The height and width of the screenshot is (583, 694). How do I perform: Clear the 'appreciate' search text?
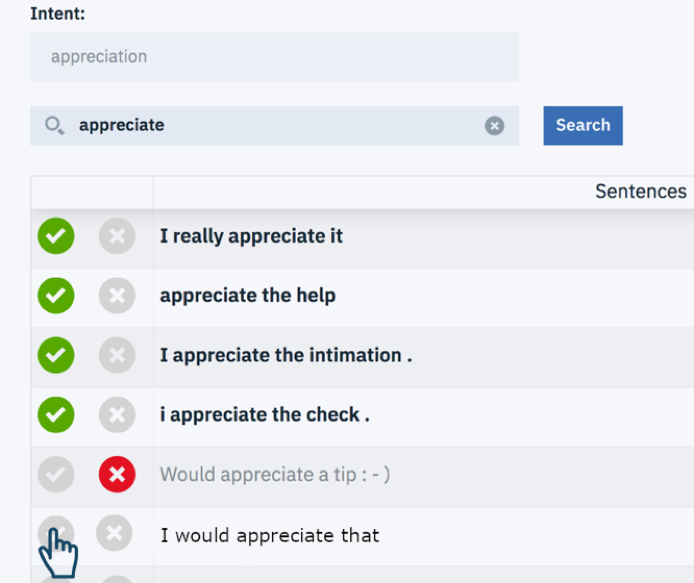click(x=494, y=126)
